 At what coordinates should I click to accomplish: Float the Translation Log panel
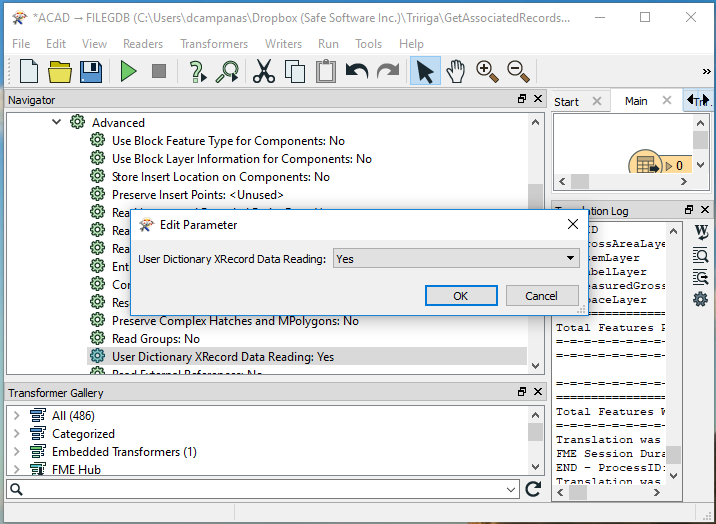click(x=689, y=210)
